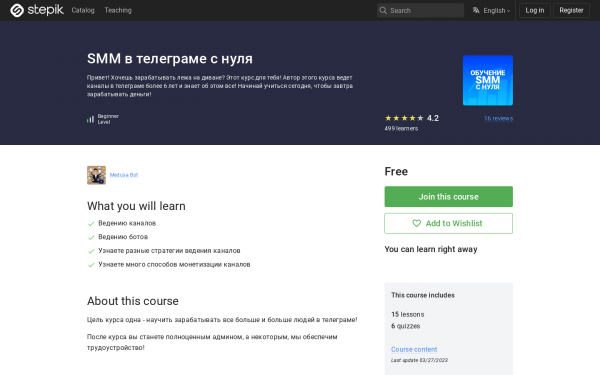Screen dimensions: 600x375
Task: Select the 'SMM в телеграме с нуля' title
Action: pos(170,59)
